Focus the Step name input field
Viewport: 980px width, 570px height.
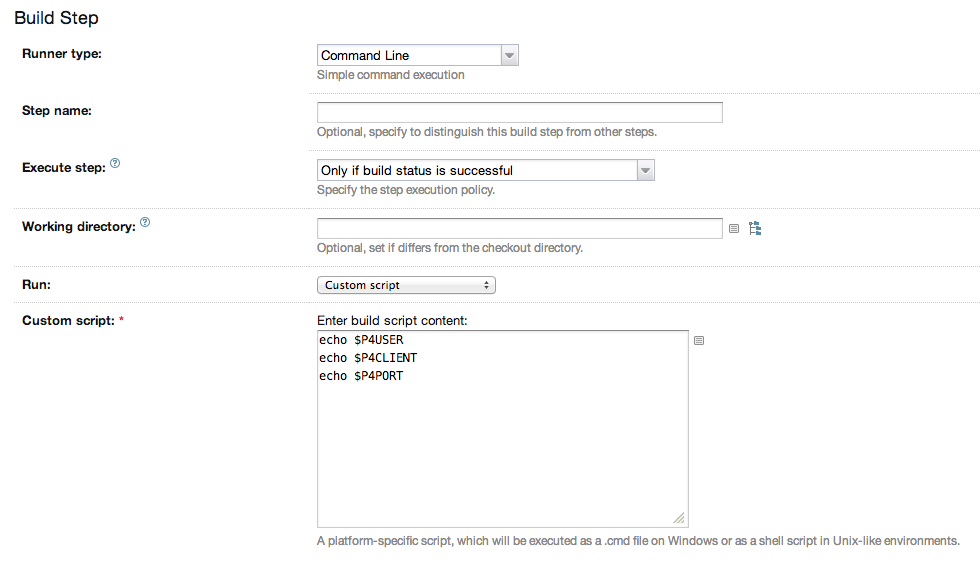(x=519, y=112)
